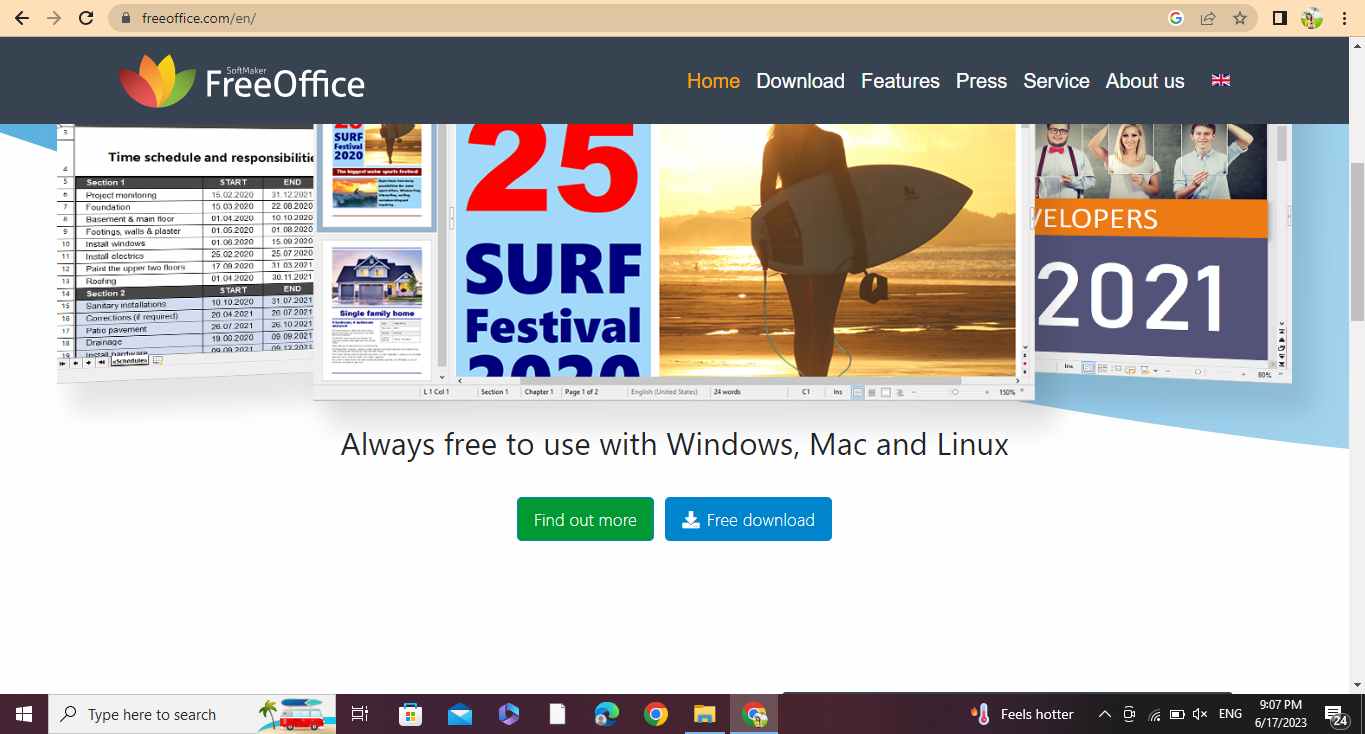Click the speaker volume tray icon
The image size is (1365, 734).
[1200, 714]
